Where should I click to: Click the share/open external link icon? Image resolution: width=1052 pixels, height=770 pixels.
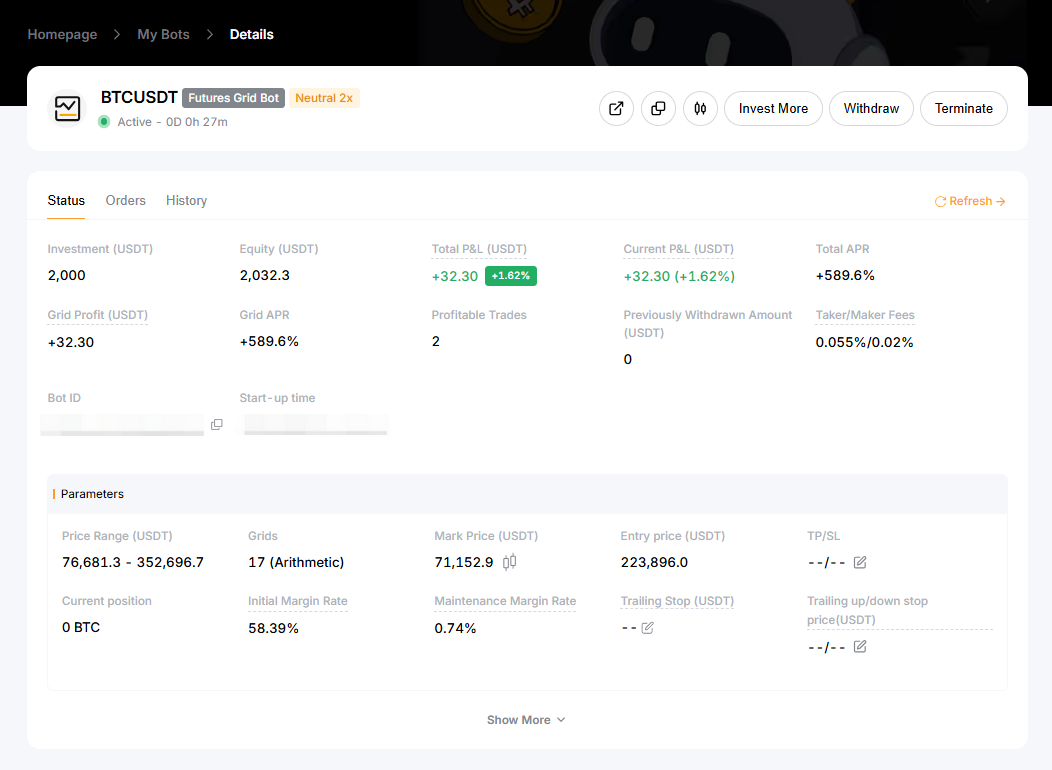coord(616,108)
